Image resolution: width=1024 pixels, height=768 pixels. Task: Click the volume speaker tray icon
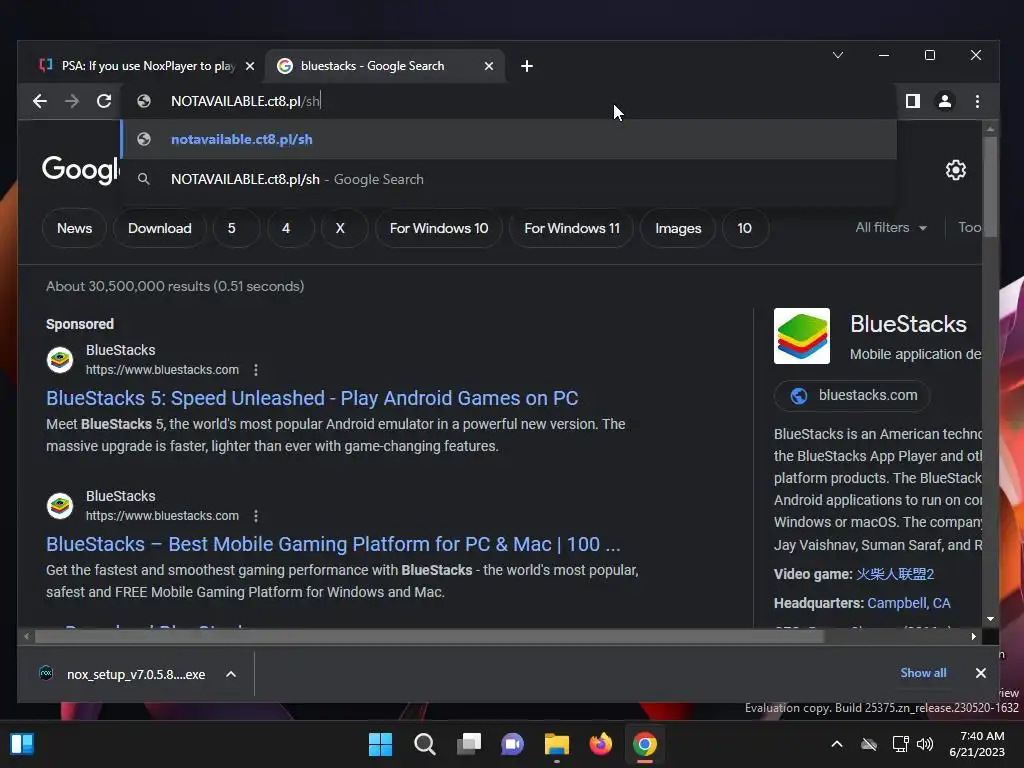coord(925,744)
